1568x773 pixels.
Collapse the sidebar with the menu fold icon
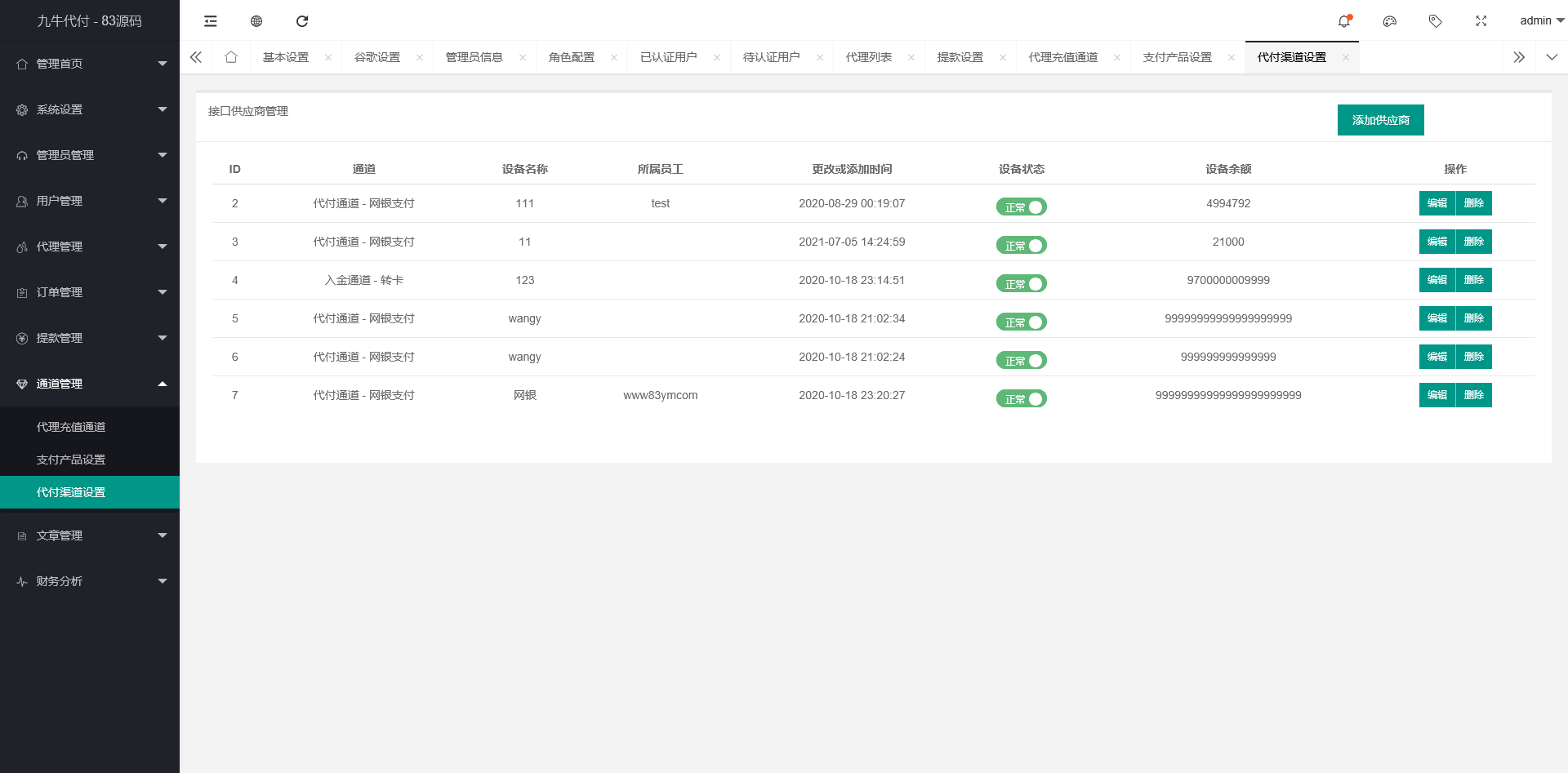pyautogui.click(x=211, y=21)
